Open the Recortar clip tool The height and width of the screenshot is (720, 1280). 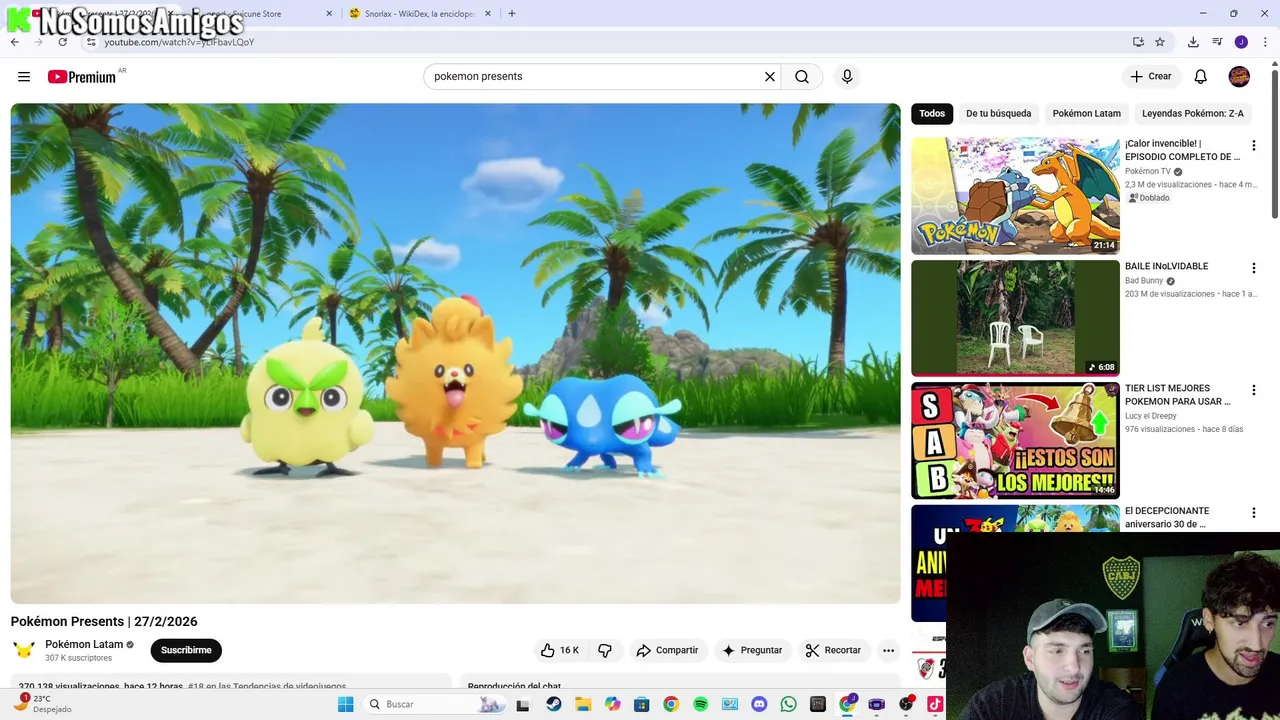(833, 650)
